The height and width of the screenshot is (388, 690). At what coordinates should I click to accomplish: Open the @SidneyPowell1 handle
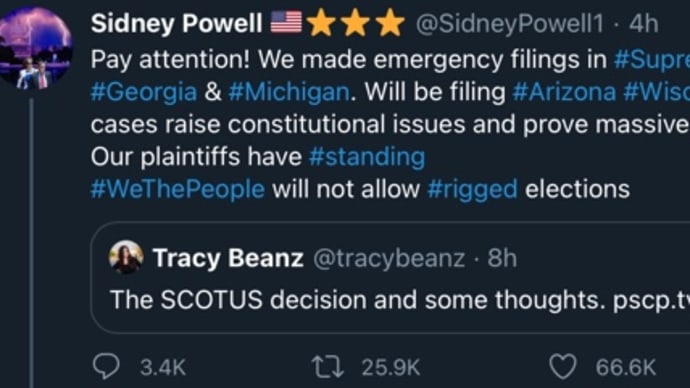click(510, 23)
